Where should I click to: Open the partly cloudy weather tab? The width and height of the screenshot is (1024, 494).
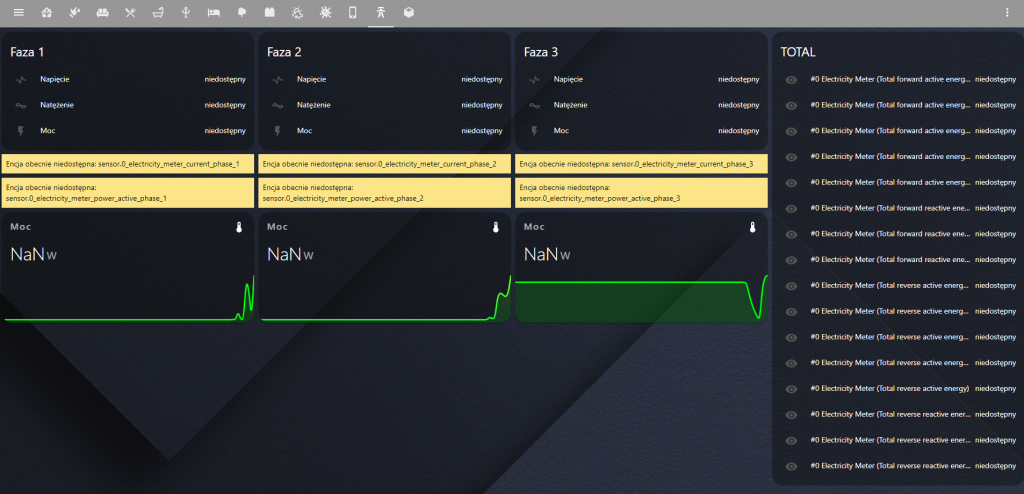pyautogui.click(x=297, y=13)
